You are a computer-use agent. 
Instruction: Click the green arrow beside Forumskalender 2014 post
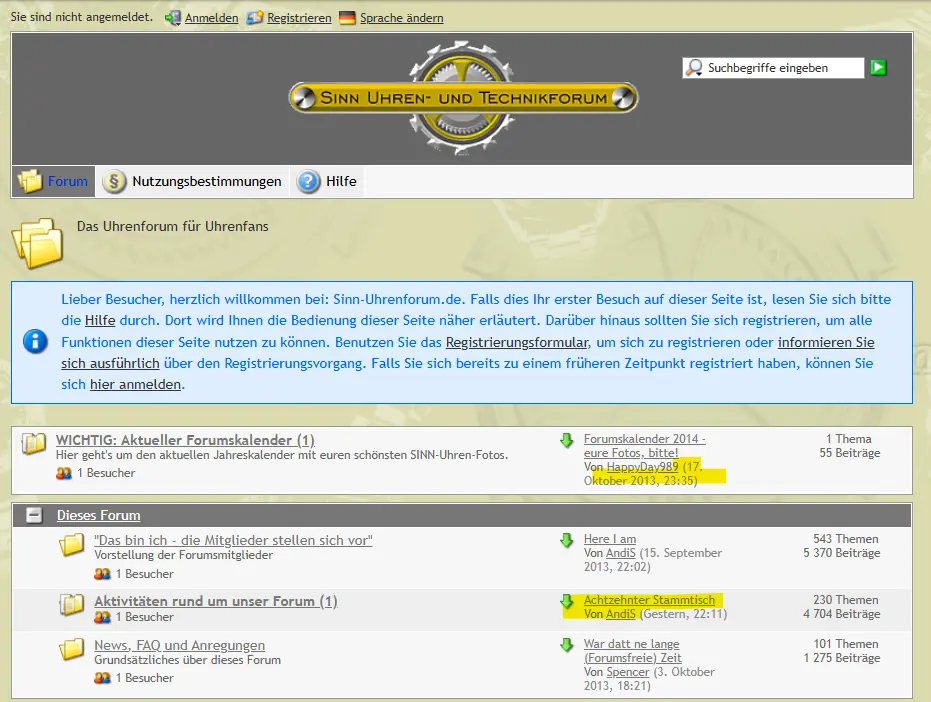tap(566, 441)
